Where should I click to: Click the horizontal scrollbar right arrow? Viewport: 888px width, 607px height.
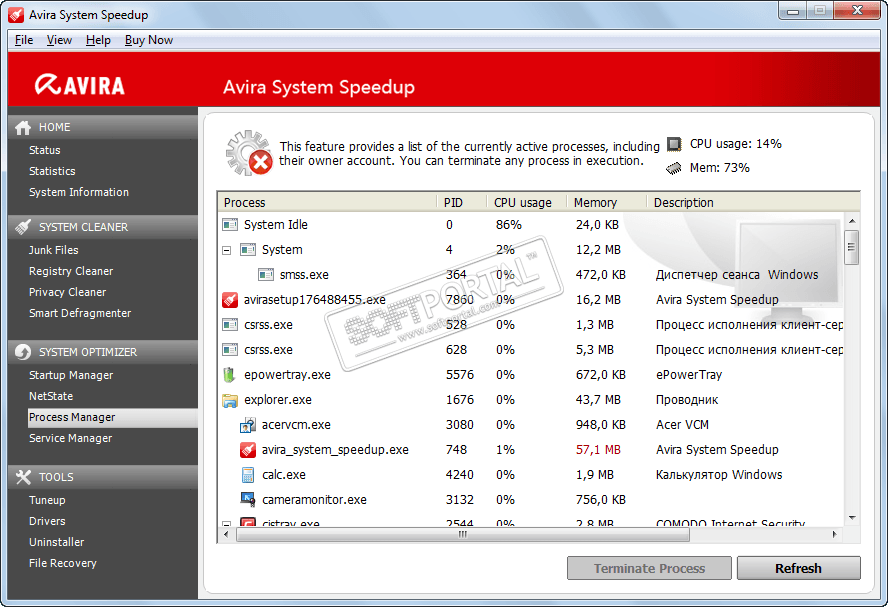tap(835, 535)
